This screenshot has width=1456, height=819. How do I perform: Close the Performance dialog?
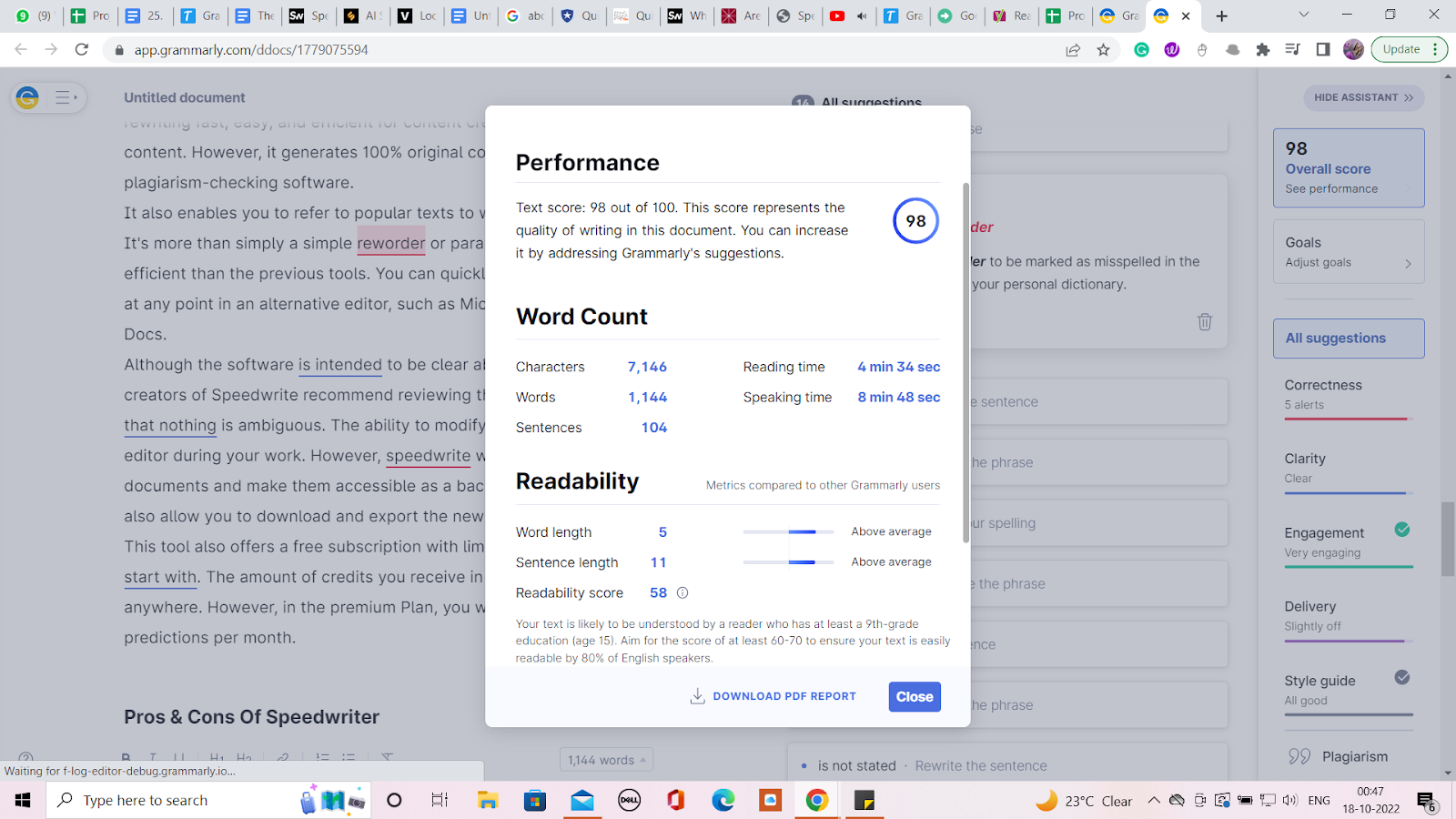(x=914, y=696)
